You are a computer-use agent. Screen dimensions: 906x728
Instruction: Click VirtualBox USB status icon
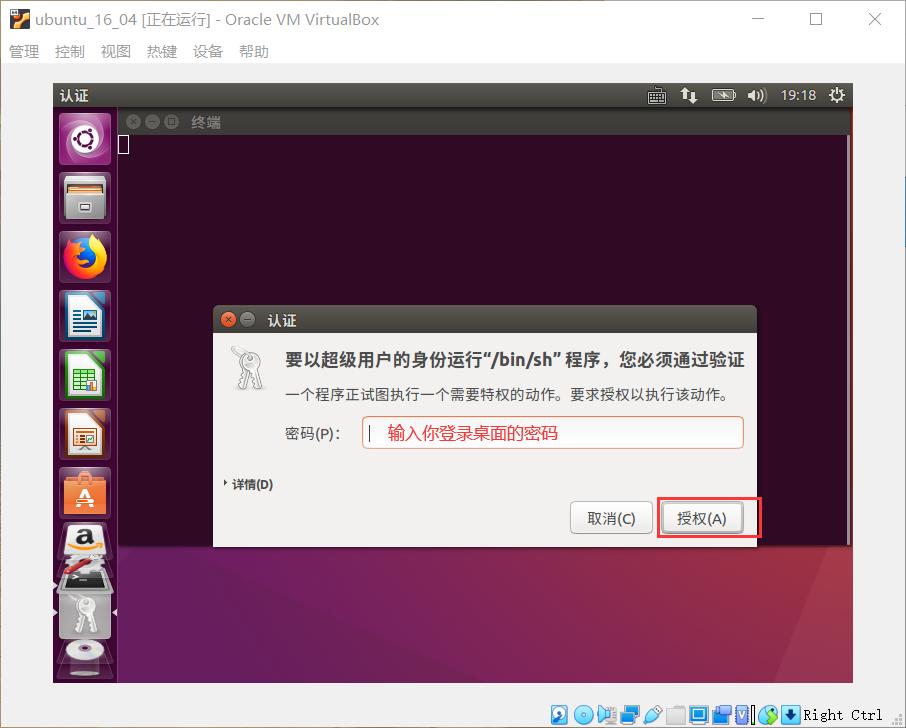tap(652, 715)
